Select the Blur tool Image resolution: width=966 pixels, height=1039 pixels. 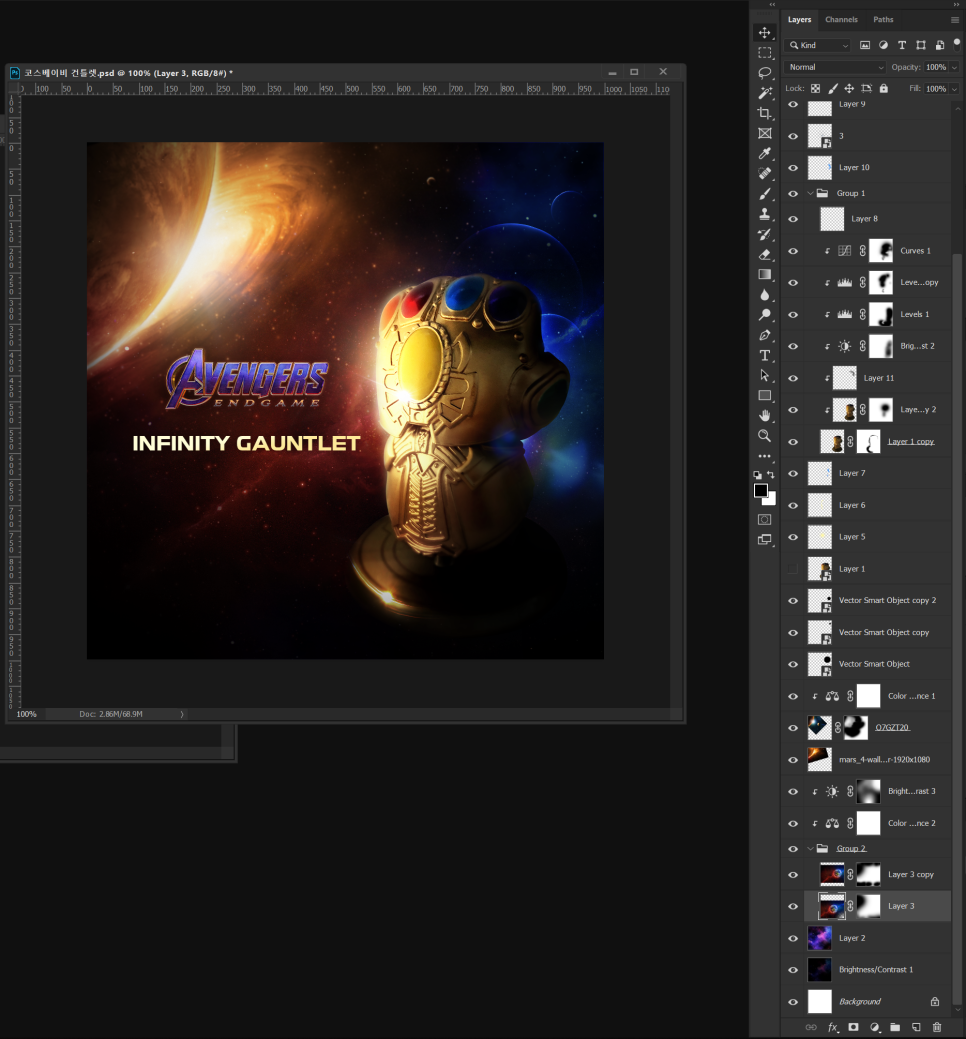point(765,295)
